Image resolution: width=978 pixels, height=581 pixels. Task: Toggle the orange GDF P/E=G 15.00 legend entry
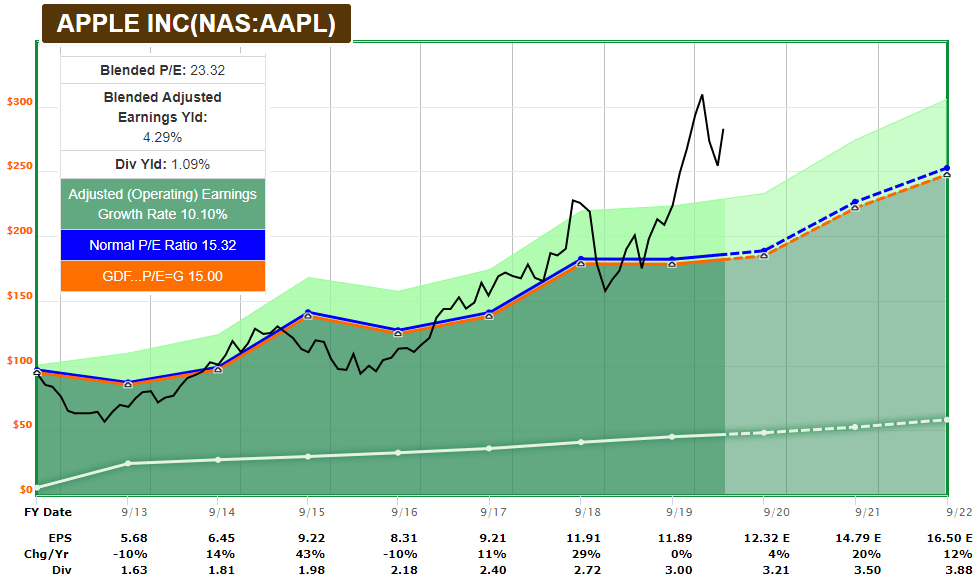(x=163, y=276)
